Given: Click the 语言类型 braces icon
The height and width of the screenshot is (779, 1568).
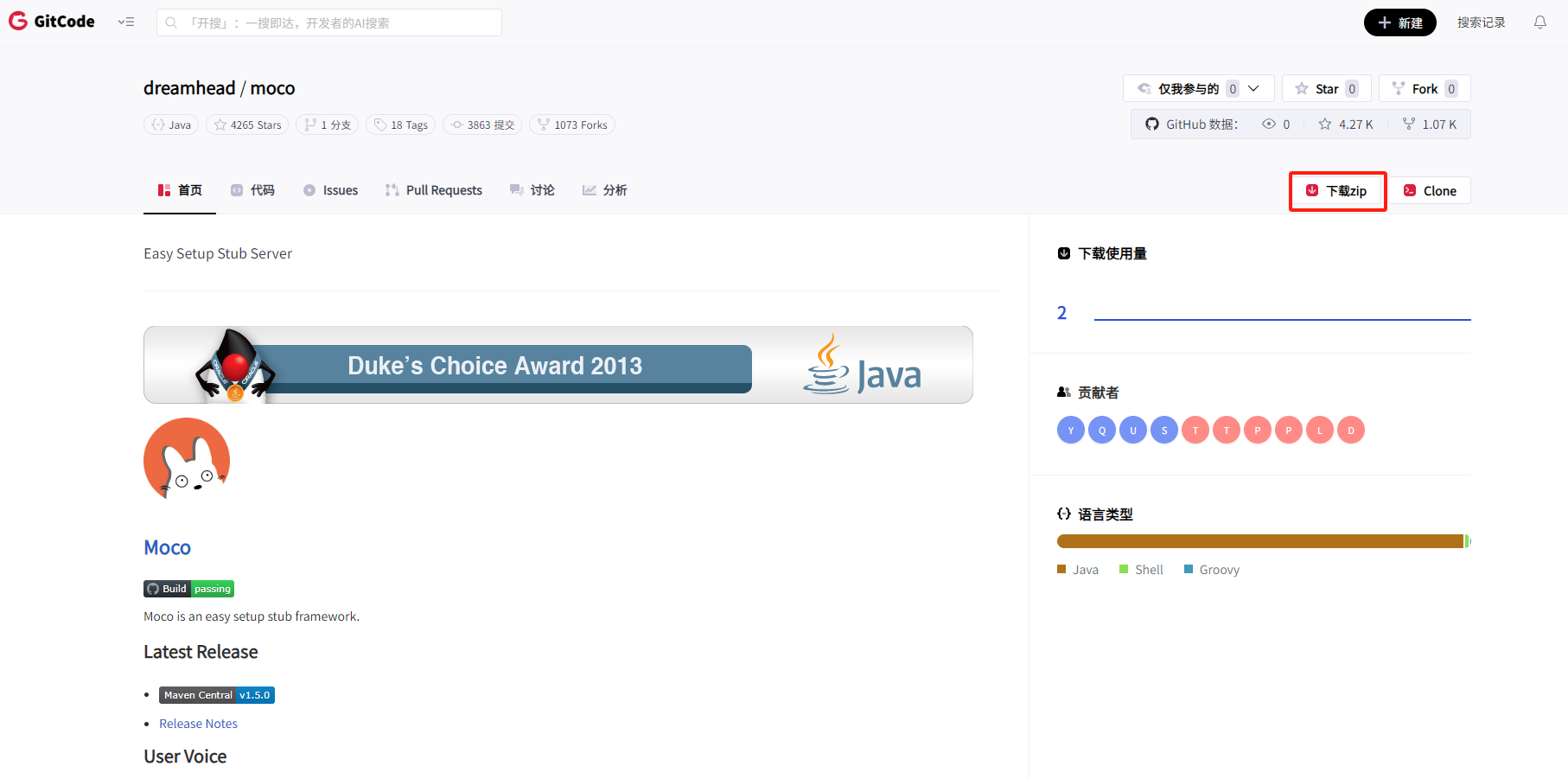Looking at the screenshot, I should pyautogui.click(x=1064, y=514).
